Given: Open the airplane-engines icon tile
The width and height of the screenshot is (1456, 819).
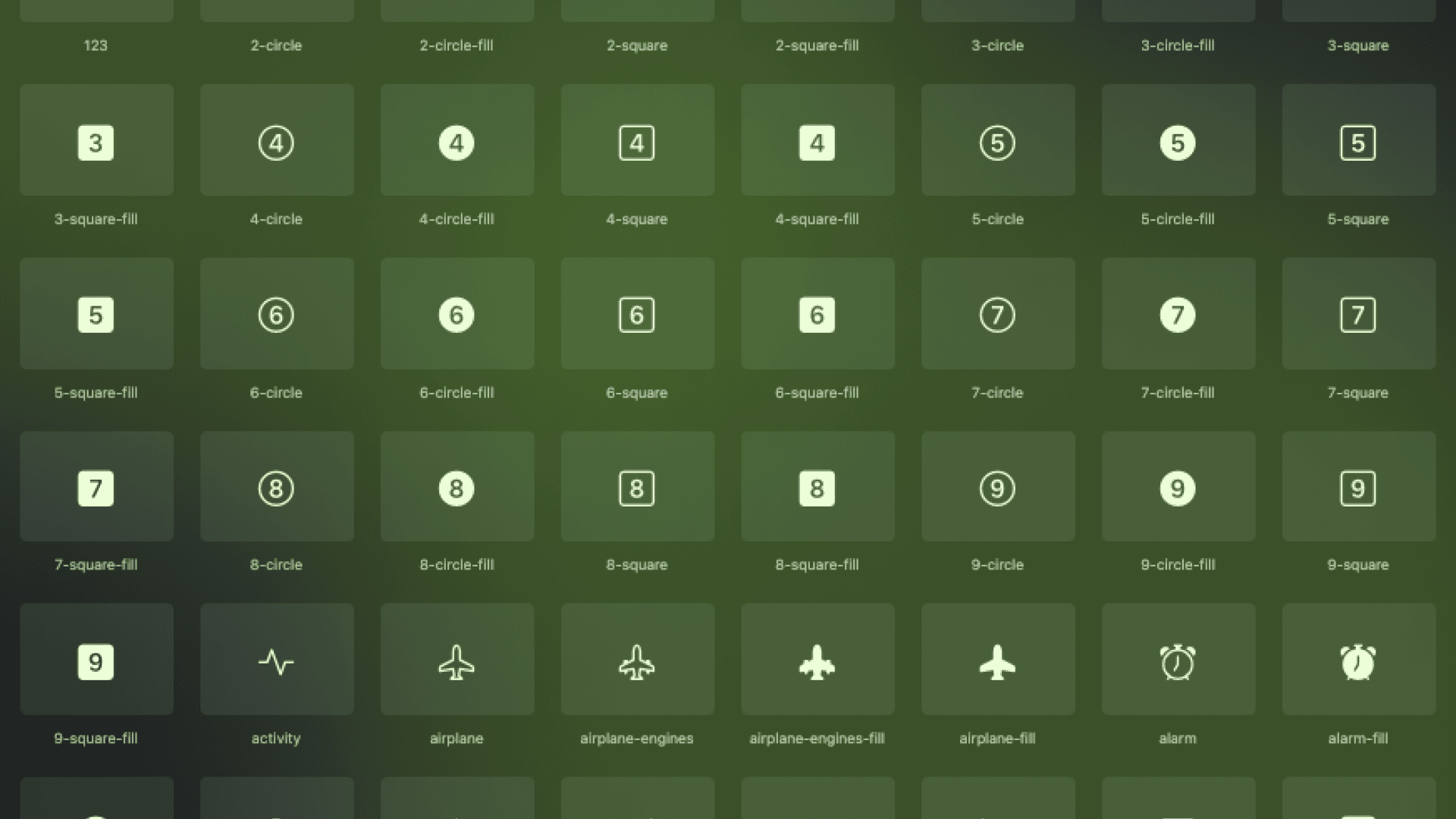Looking at the screenshot, I should click(637, 661).
